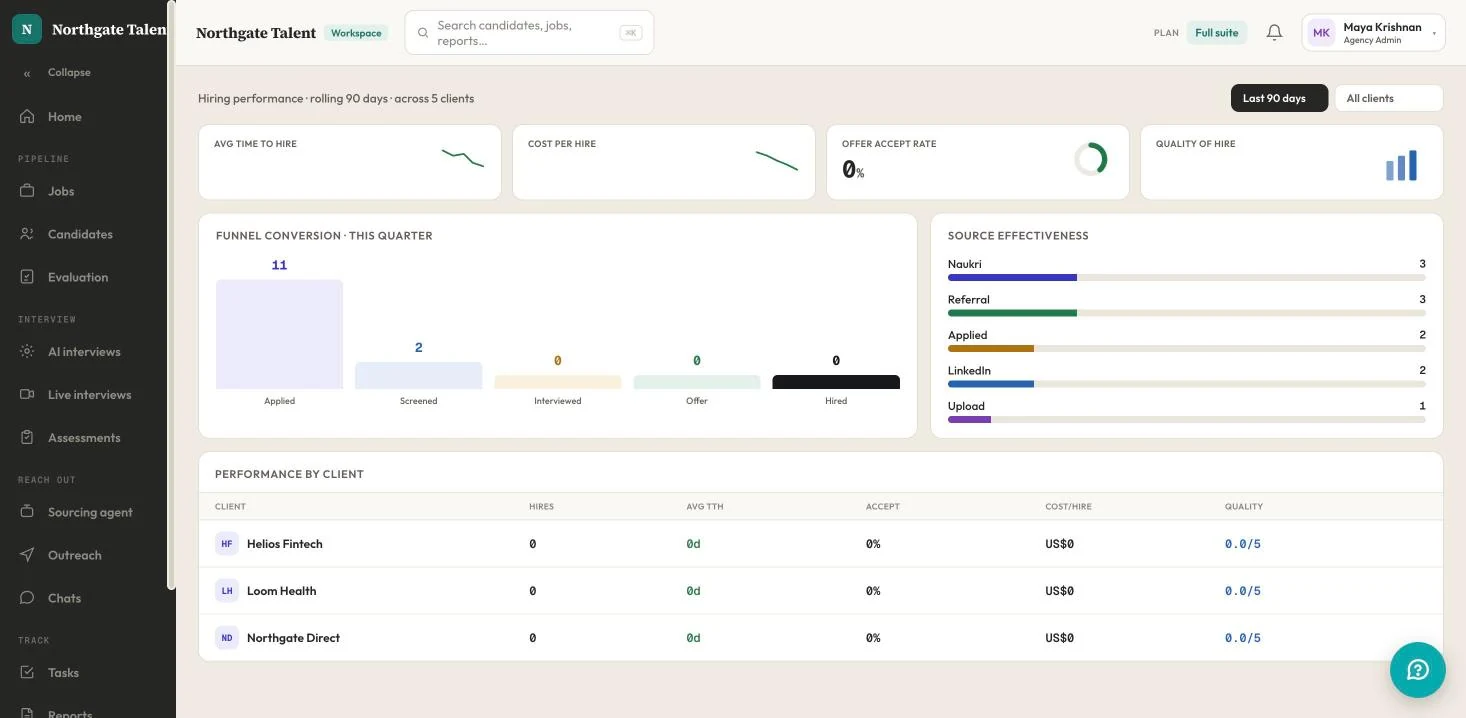Click the Live interviews sidebar label
Screen dimensions: 1466x718
point(89,395)
